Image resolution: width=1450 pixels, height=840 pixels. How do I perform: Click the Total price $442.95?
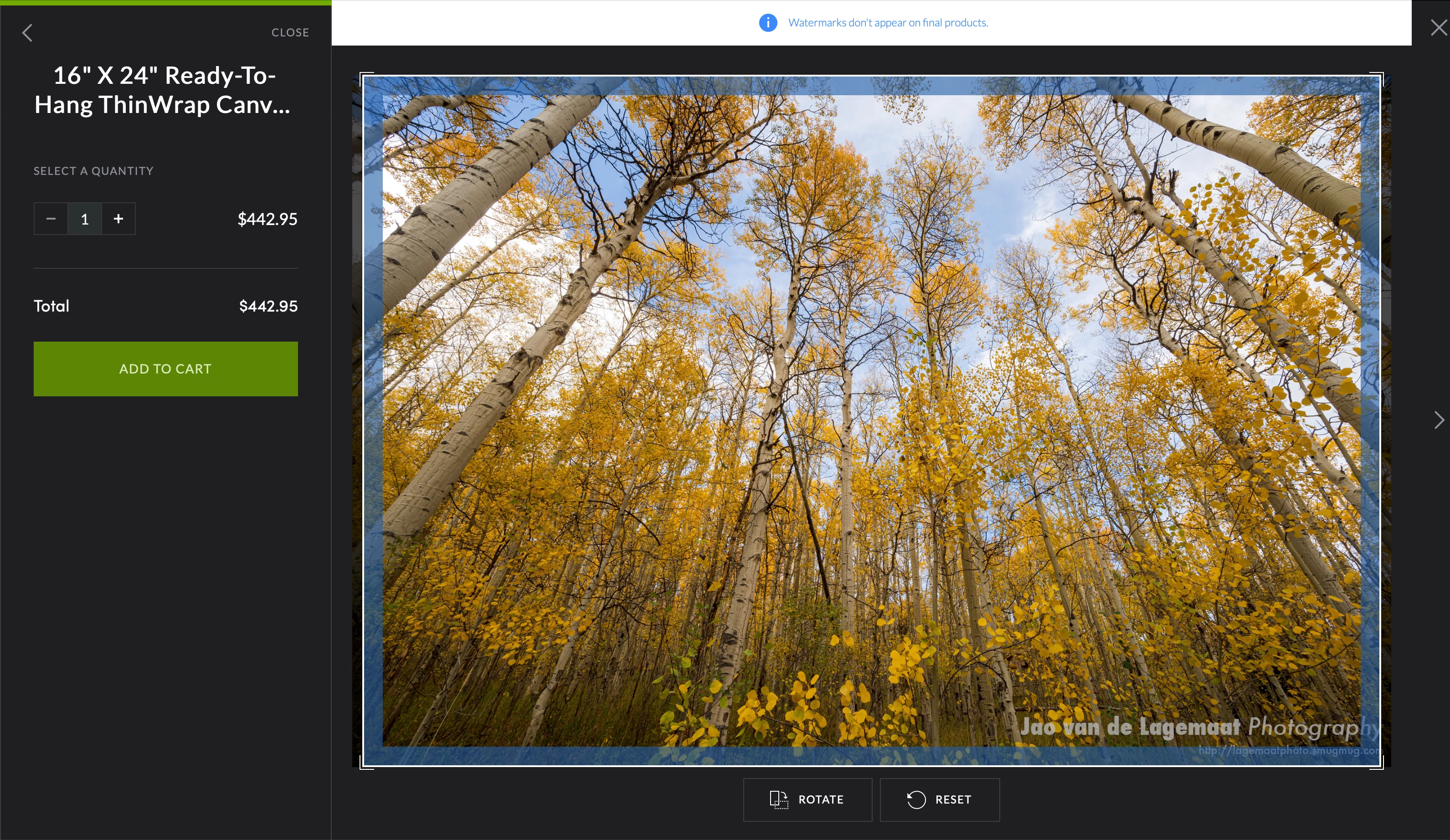(x=268, y=306)
